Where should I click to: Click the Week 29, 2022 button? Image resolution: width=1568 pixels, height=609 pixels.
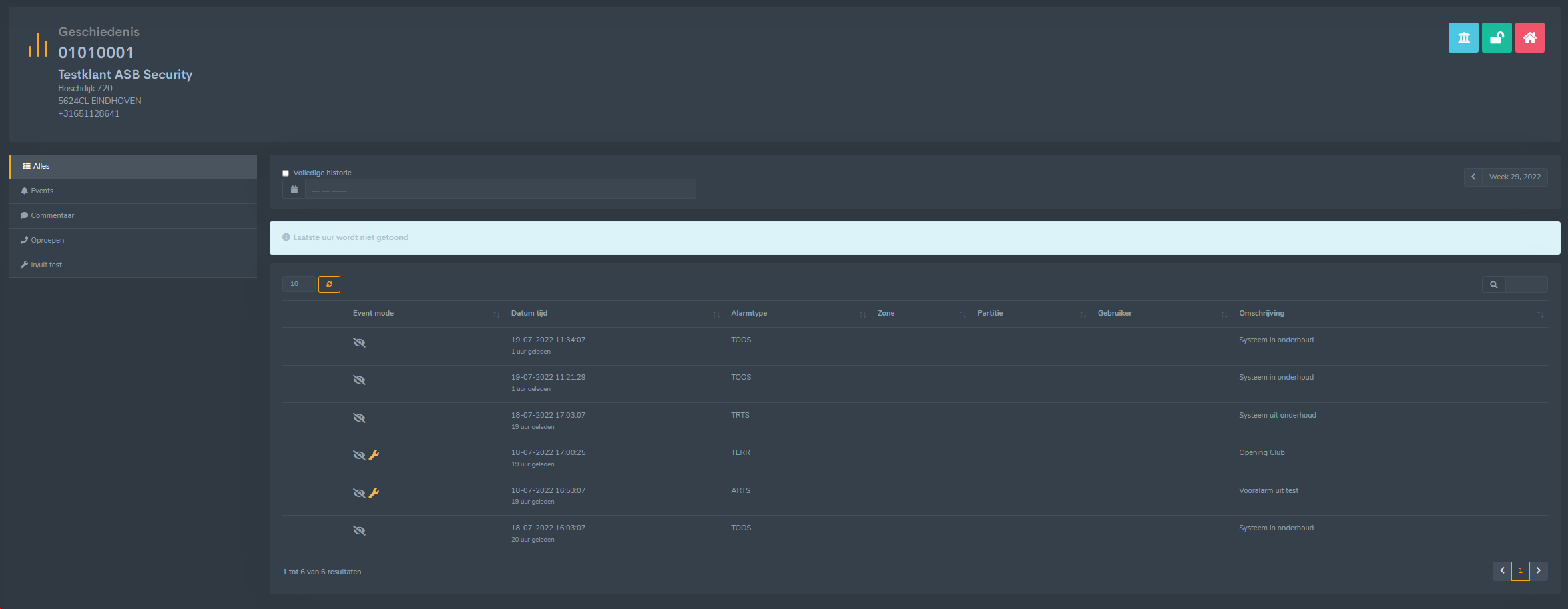[1514, 177]
